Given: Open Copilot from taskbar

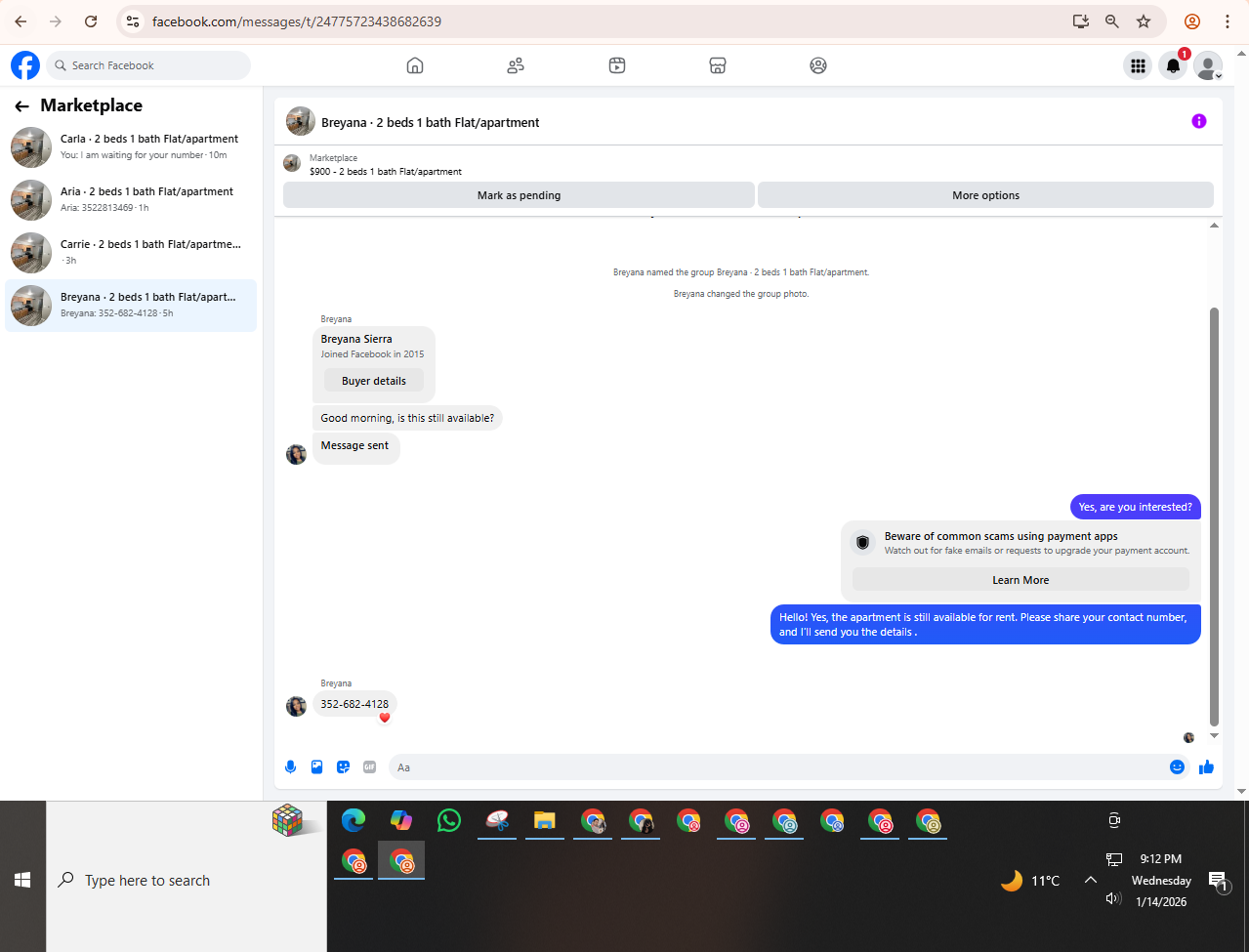Looking at the screenshot, I should tap(401, 820).
